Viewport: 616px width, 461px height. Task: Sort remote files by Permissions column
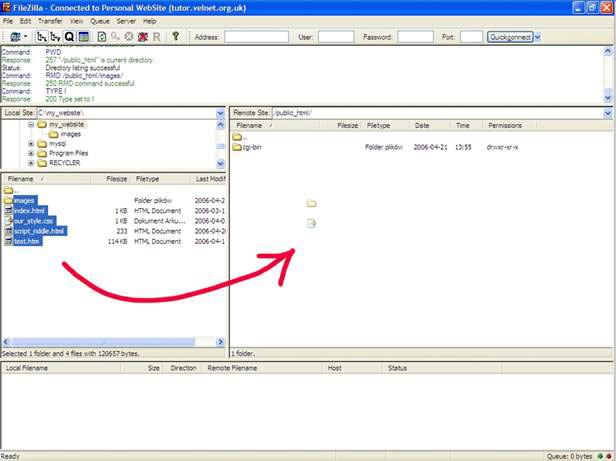[509, 126]
